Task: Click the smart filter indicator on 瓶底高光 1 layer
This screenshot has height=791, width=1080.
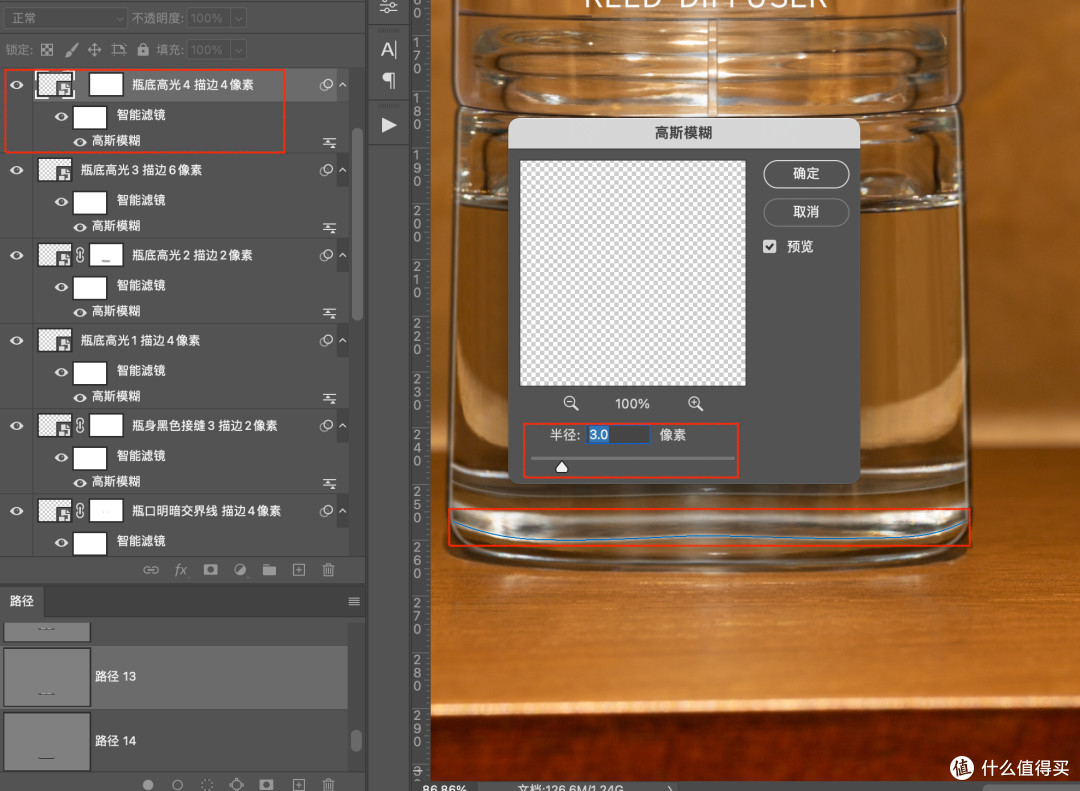Action: 326,340
